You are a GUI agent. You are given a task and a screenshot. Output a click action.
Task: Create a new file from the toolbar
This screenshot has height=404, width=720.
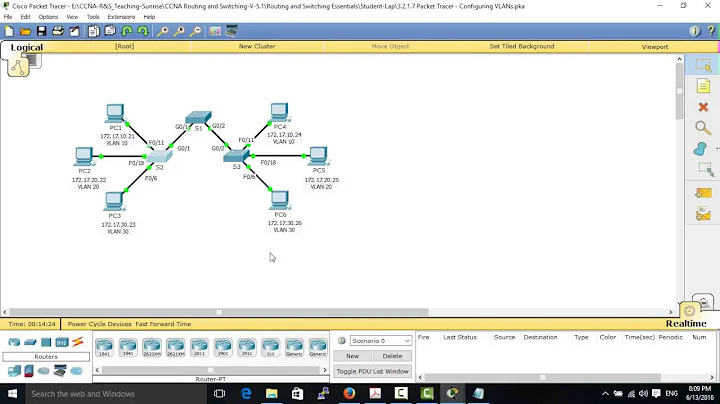[9, 31]
